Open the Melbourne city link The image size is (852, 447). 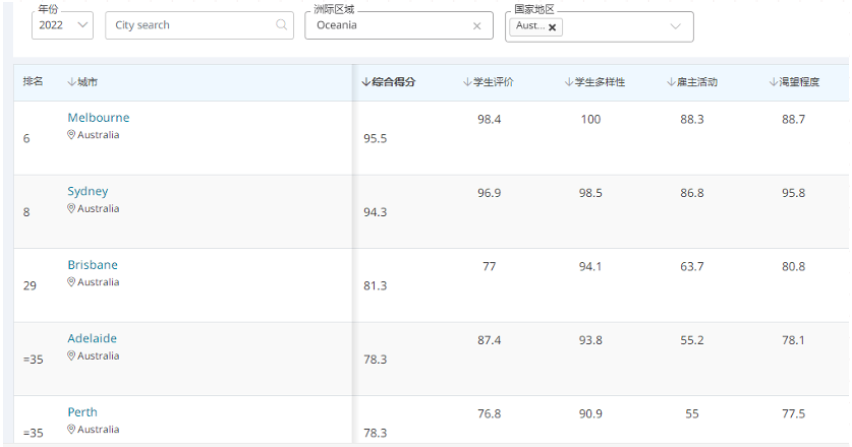coord(98,117)
